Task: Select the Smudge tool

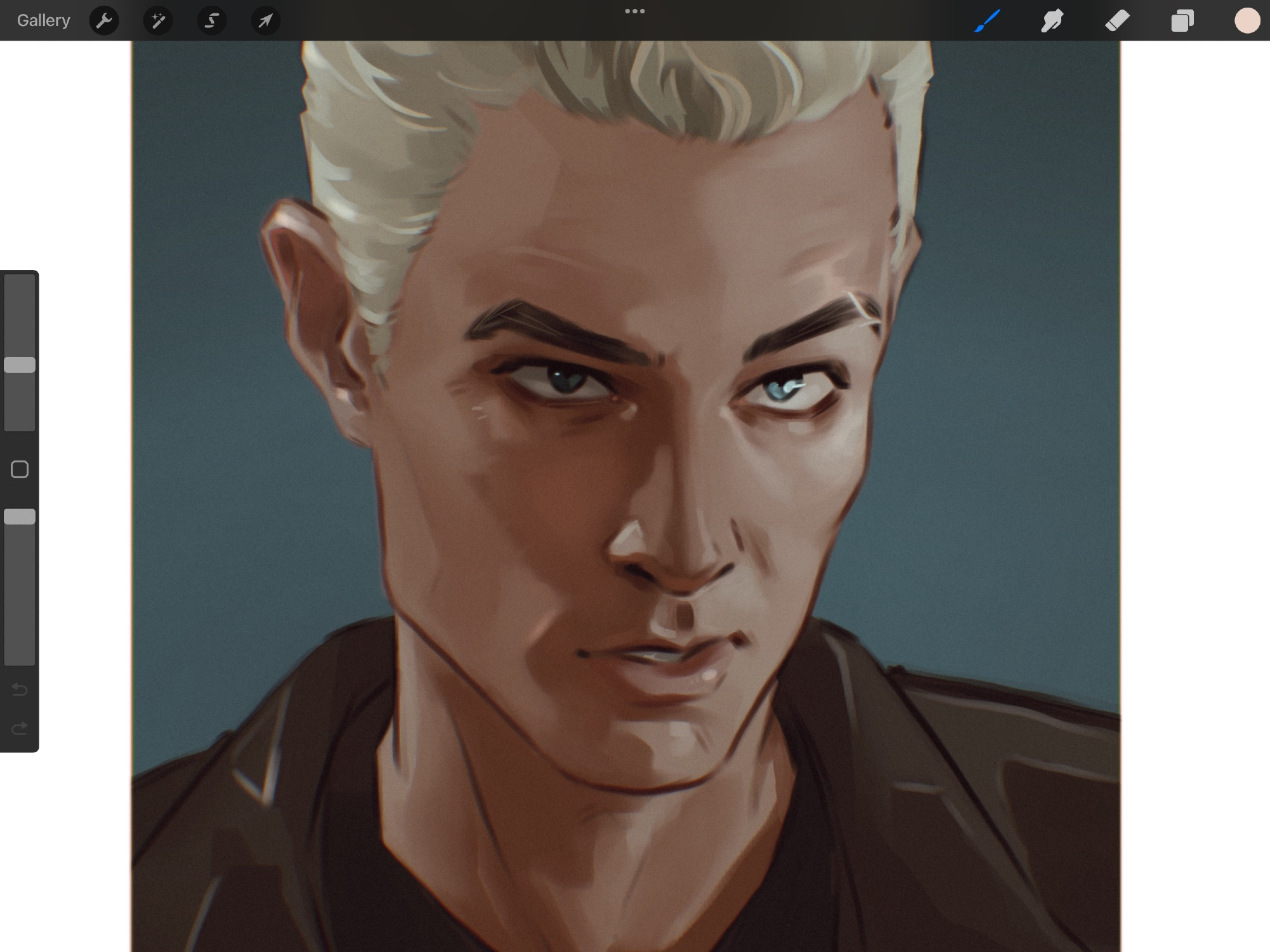Action: (x=1052, y=20)
